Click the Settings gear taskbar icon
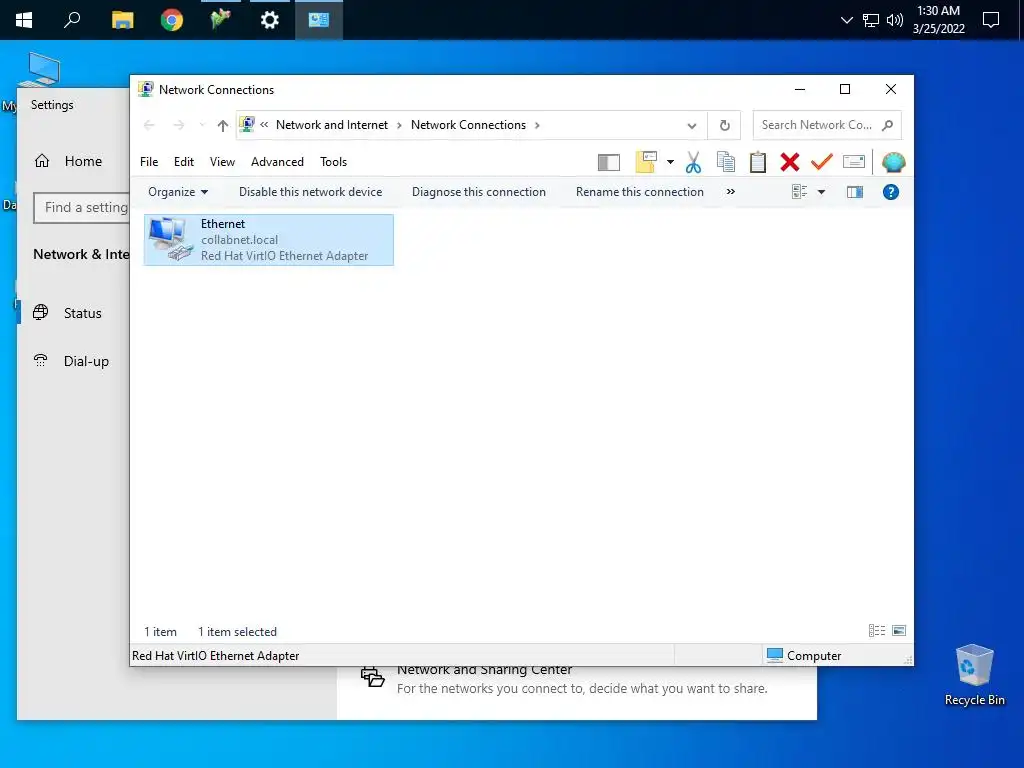Screen dimensions: 1024x768 pos(270,20)
